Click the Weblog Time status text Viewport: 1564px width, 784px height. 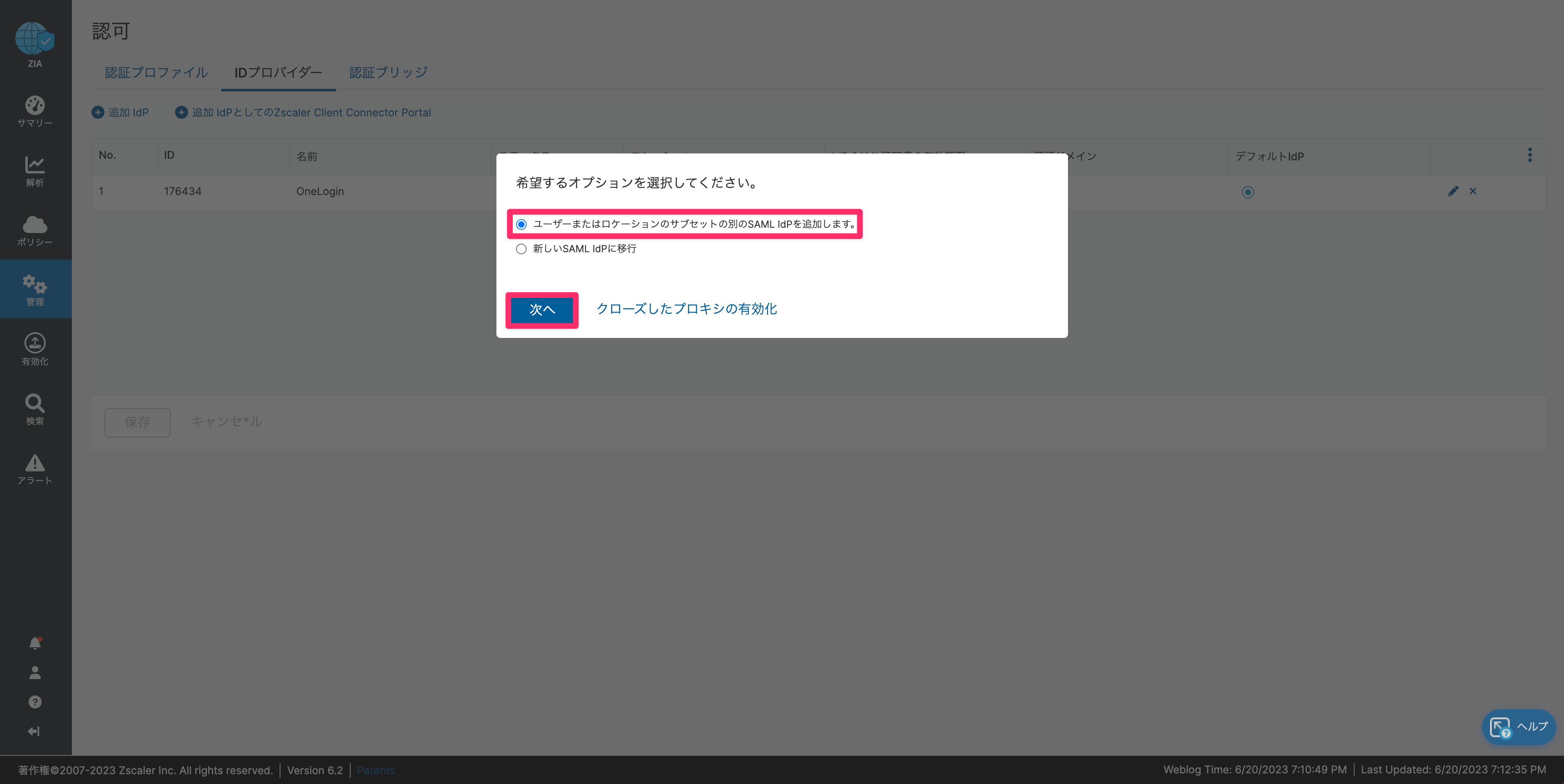(1255, 769)
